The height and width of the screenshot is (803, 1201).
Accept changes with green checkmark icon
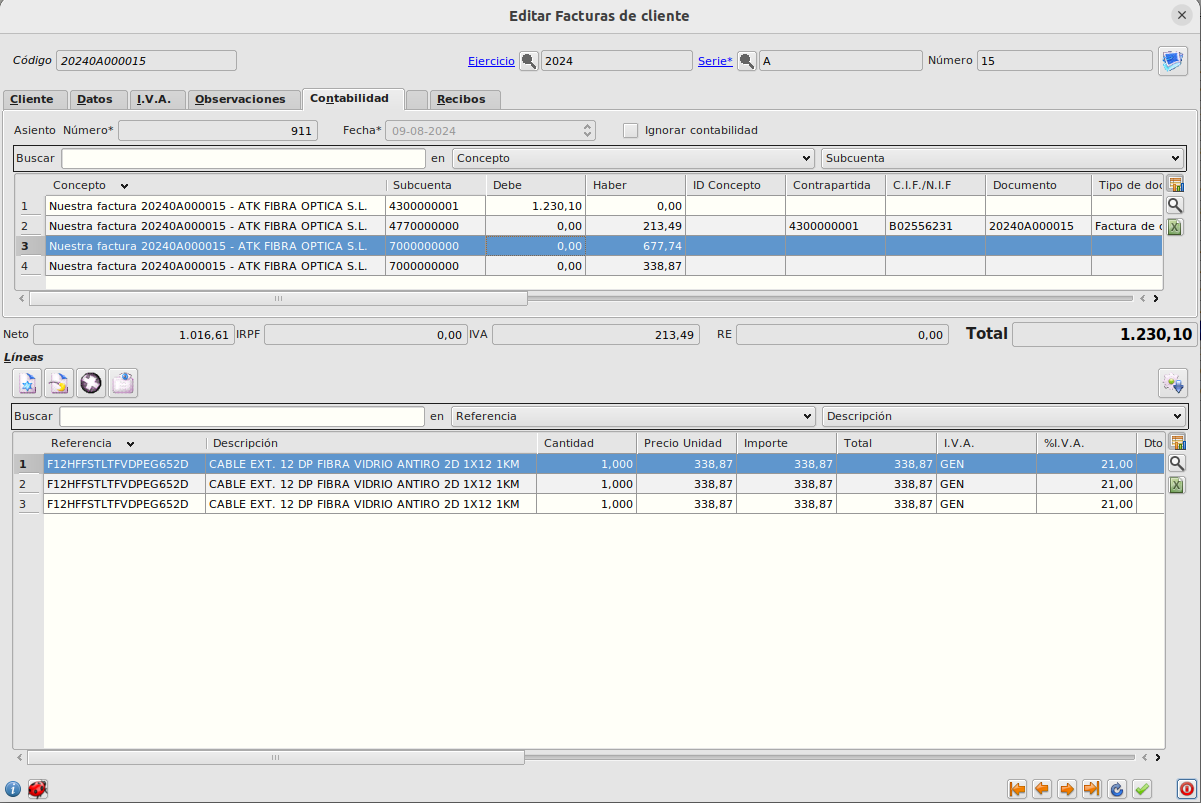[1142, 788]
